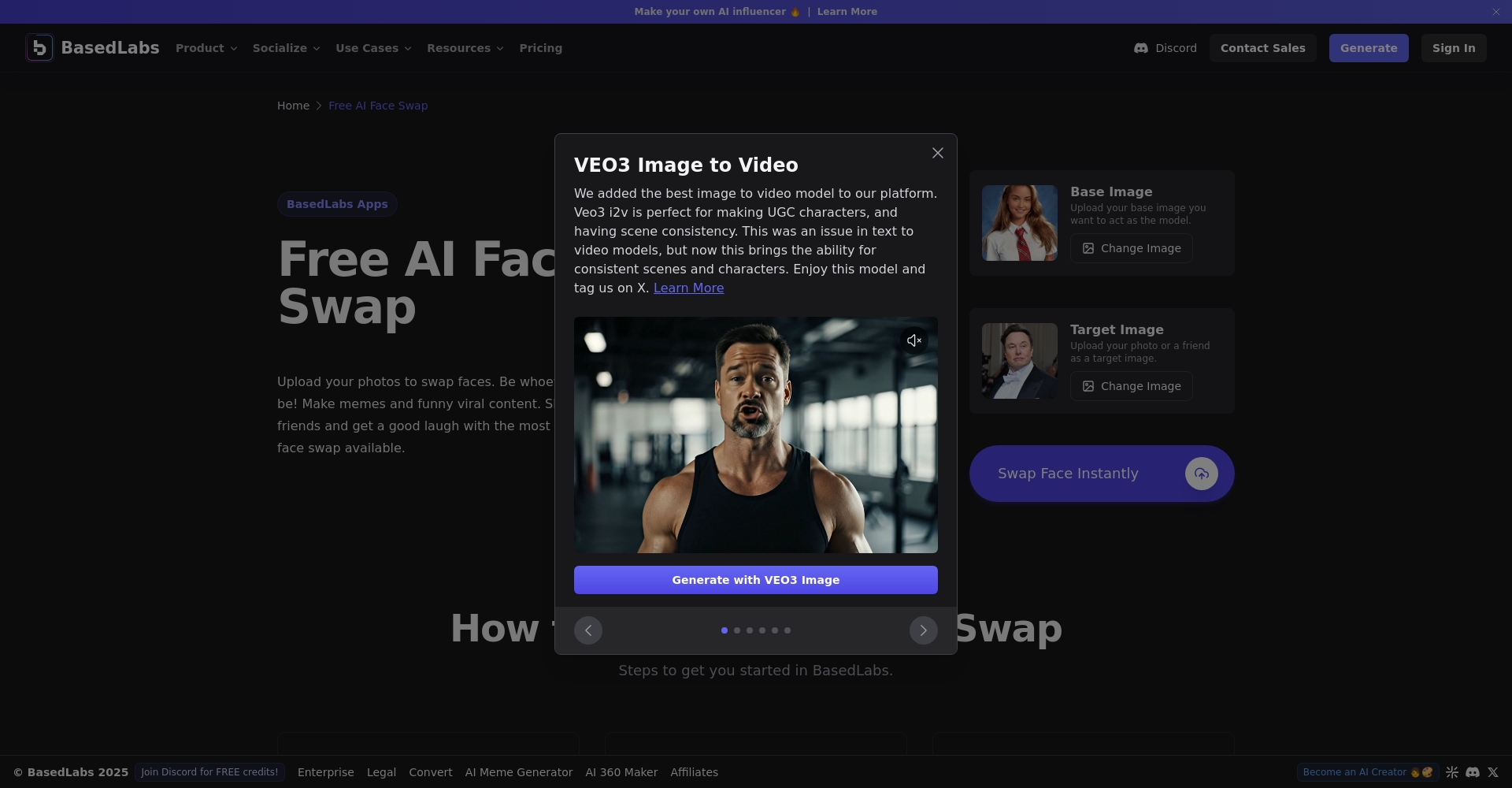This screenshot has height=788, width=1512.
Task: Click Free AI Face Swap breadcrumb
Action: tap(378, 106)
